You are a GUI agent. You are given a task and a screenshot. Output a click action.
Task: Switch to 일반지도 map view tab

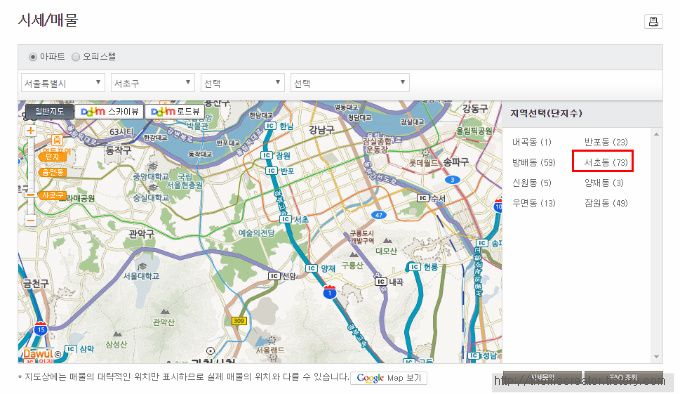[49, 111]
